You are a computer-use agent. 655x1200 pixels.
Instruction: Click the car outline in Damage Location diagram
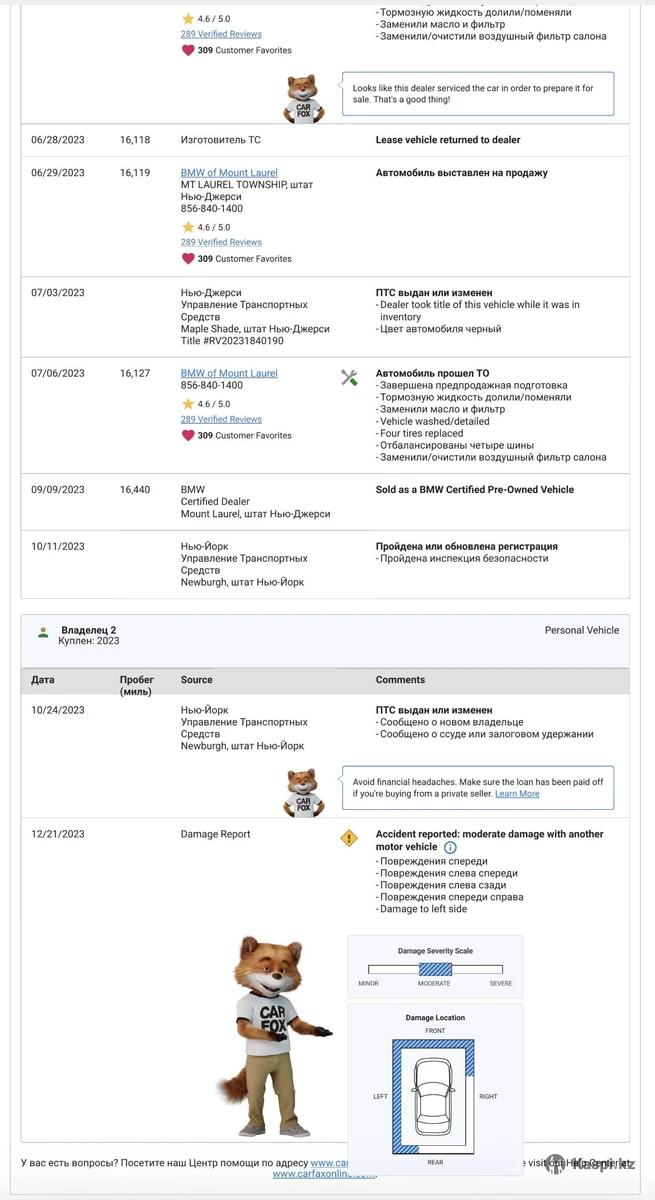click(435, 1096)
